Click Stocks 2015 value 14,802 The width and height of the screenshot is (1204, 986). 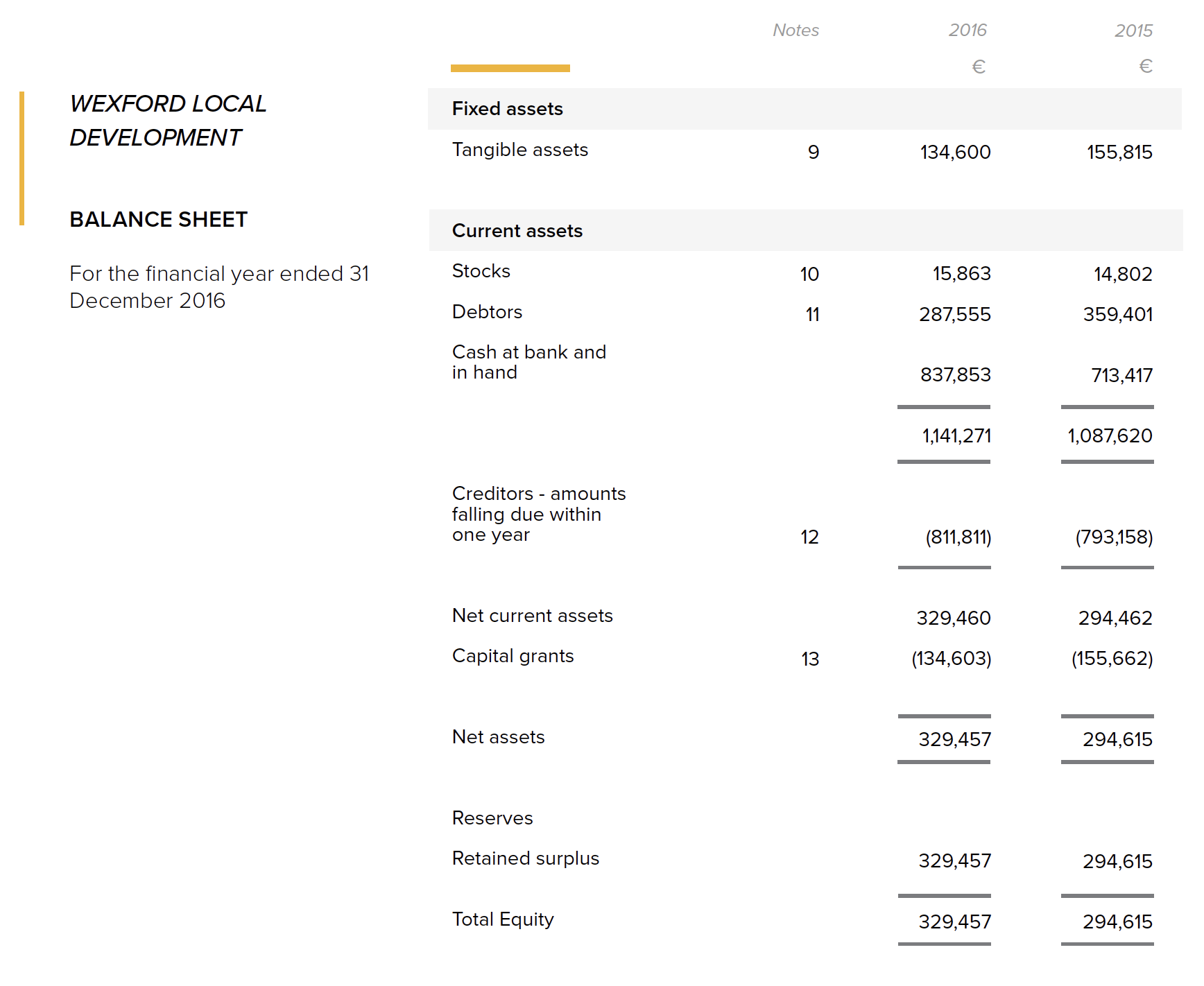pos(1123,274)
